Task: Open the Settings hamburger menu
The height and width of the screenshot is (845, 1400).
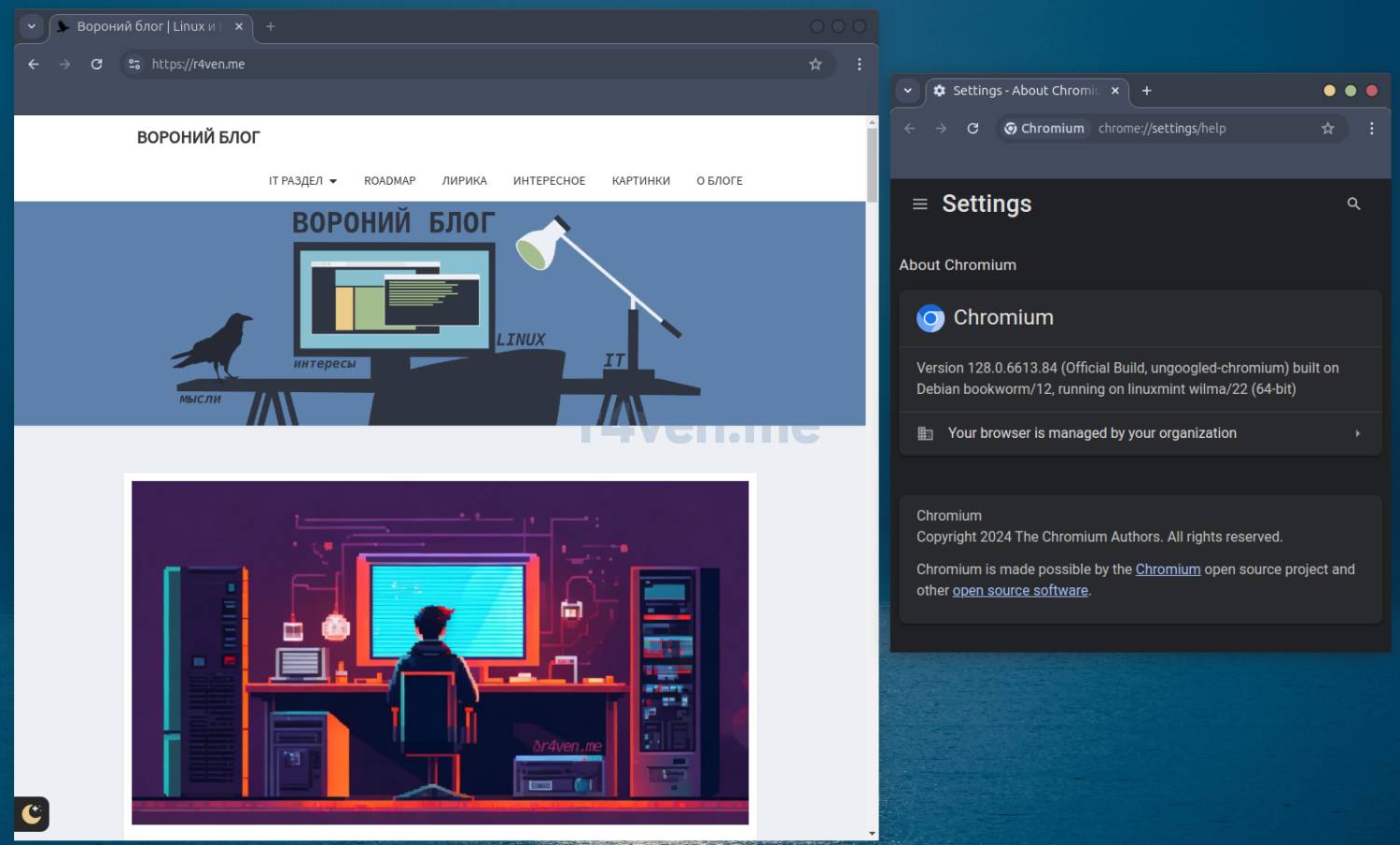Action: pos(919,204)
